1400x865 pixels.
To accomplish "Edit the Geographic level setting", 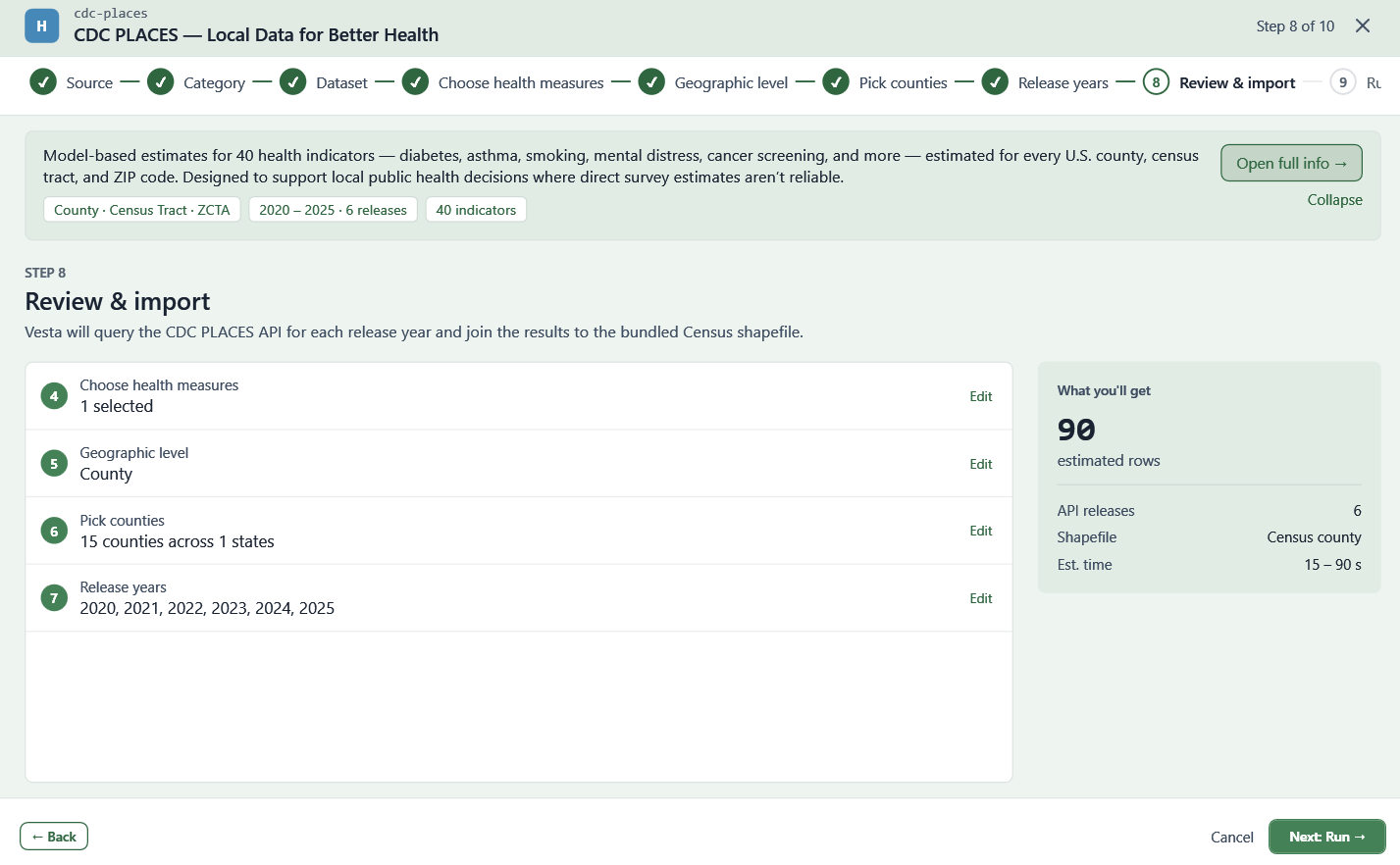I will tap(981, 464).
